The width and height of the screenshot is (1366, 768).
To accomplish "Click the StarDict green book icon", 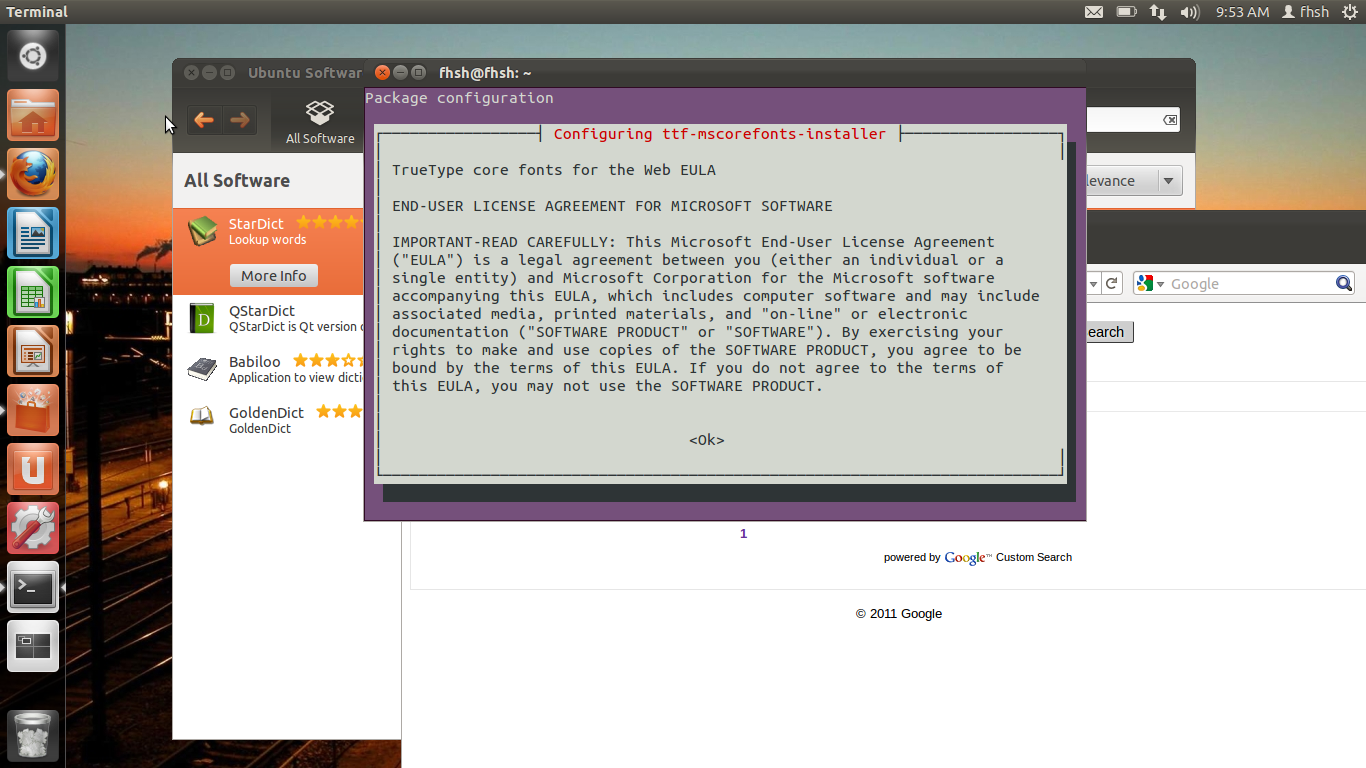I will pos(202,231).
